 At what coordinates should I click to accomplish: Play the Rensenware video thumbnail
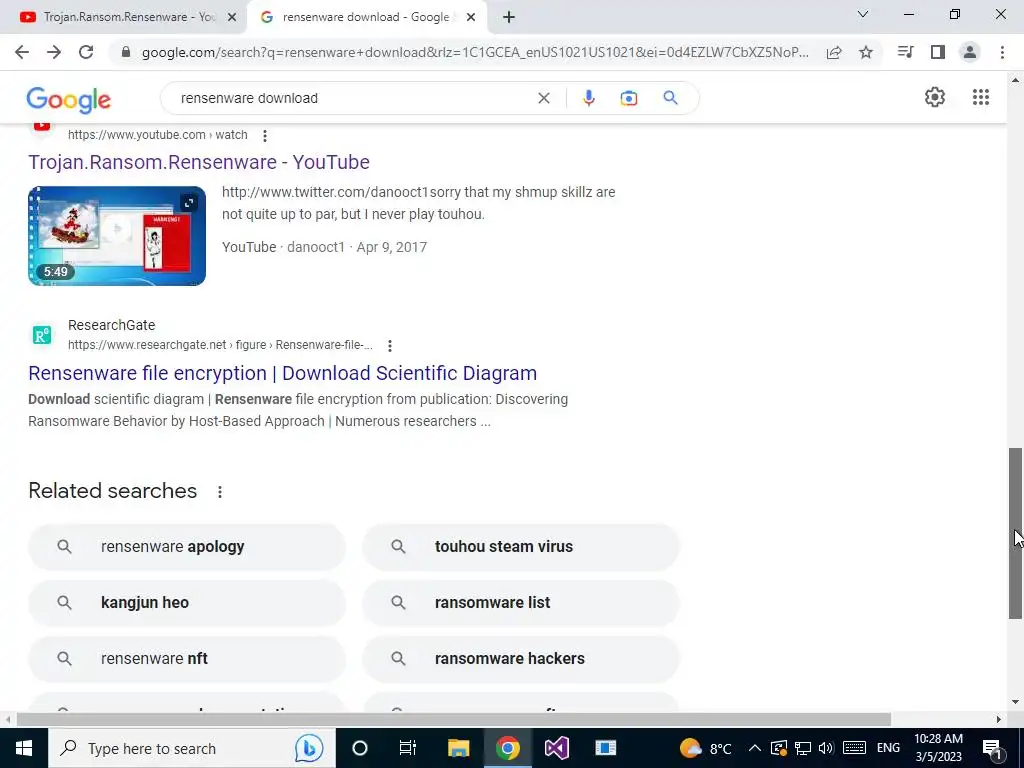pyautogui.click(x=117, y=236)
